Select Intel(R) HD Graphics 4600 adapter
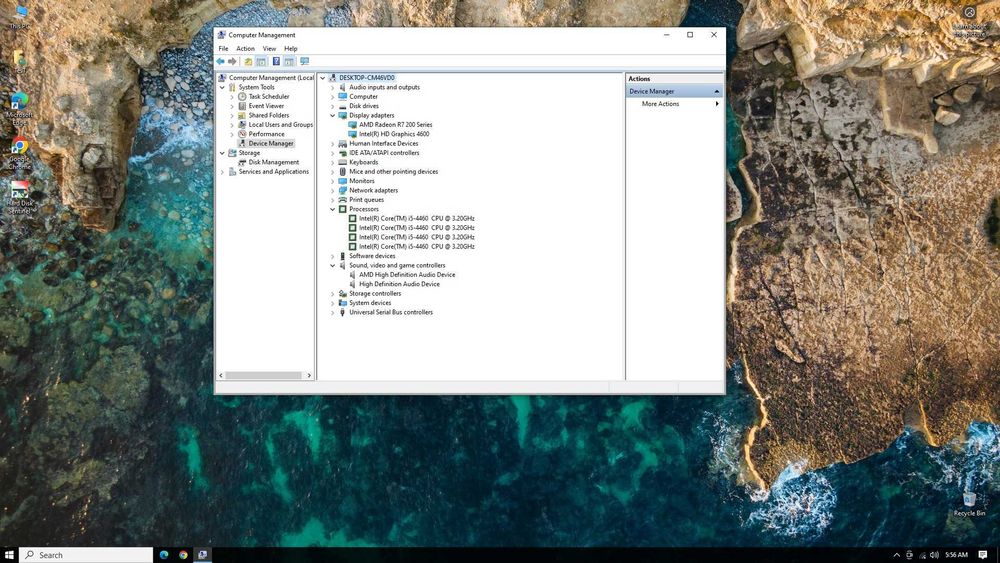Viewport: 1000px width, 563px height. [x=393, y=134]
